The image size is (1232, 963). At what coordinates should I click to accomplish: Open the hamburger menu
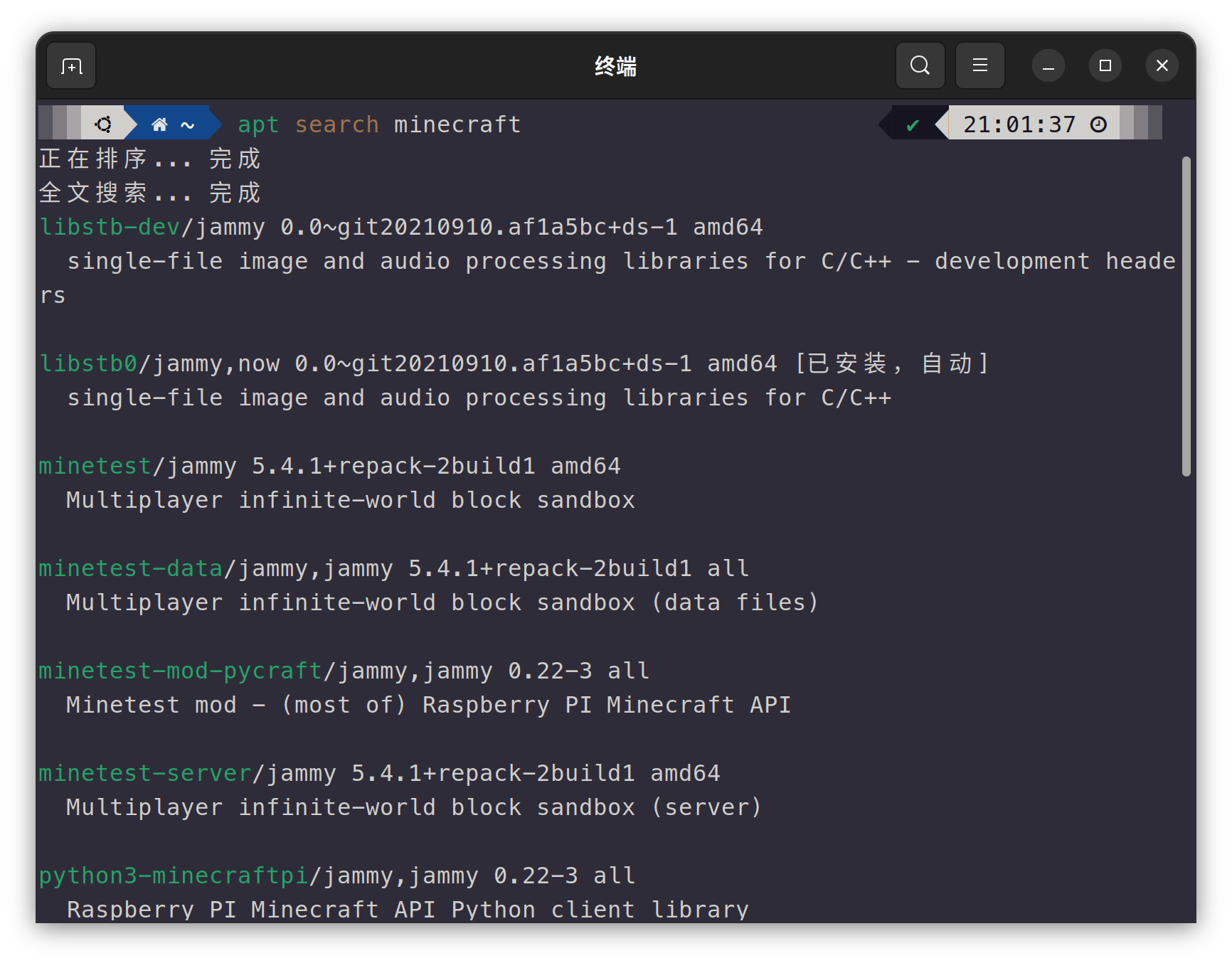979,65
